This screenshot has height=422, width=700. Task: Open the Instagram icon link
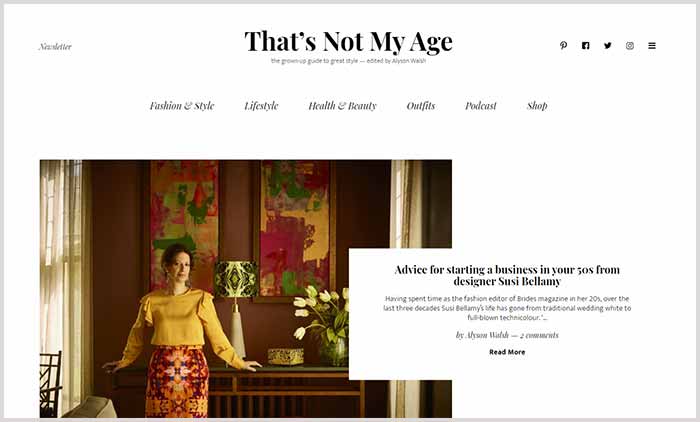[x=629, y=46]
